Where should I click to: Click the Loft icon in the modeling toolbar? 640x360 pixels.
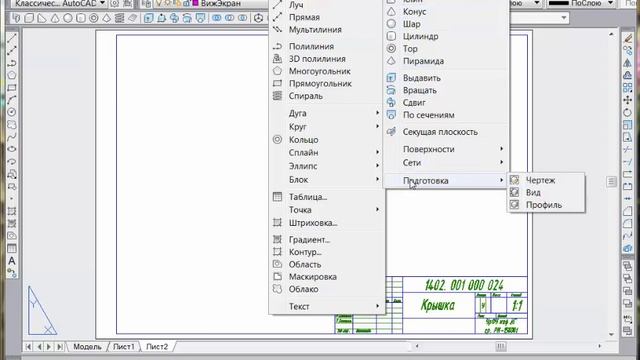point(200,18)
